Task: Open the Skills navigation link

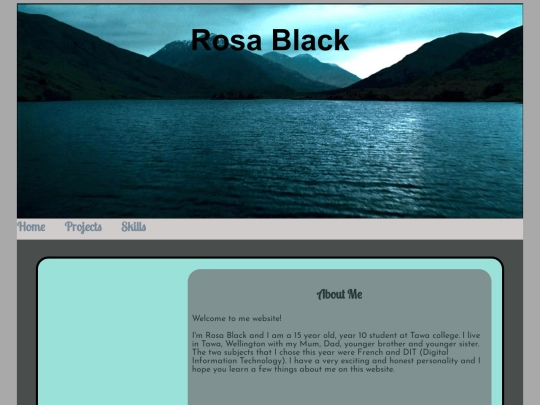Action: (134, 227)
